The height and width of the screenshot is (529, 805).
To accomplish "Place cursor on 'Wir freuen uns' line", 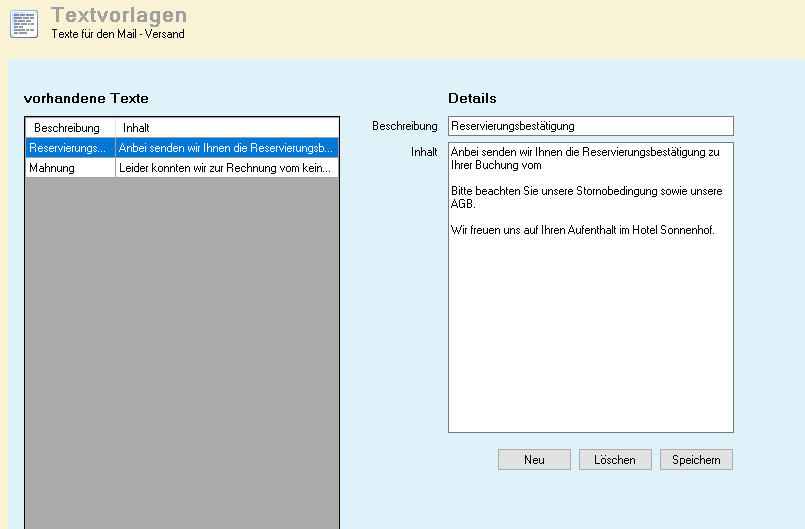I will [582, 231].
